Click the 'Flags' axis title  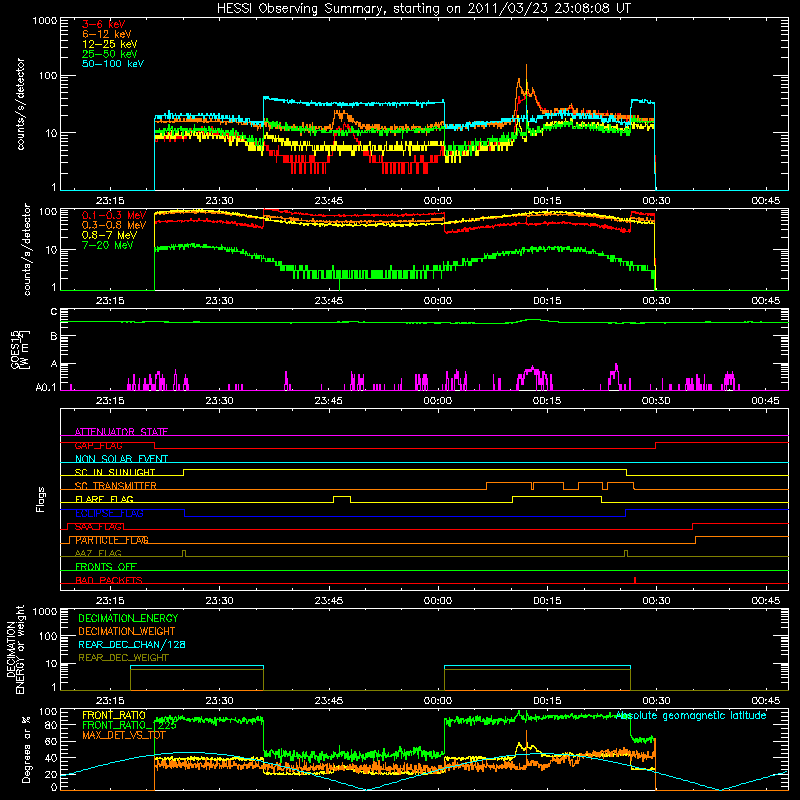coord(41,499)
